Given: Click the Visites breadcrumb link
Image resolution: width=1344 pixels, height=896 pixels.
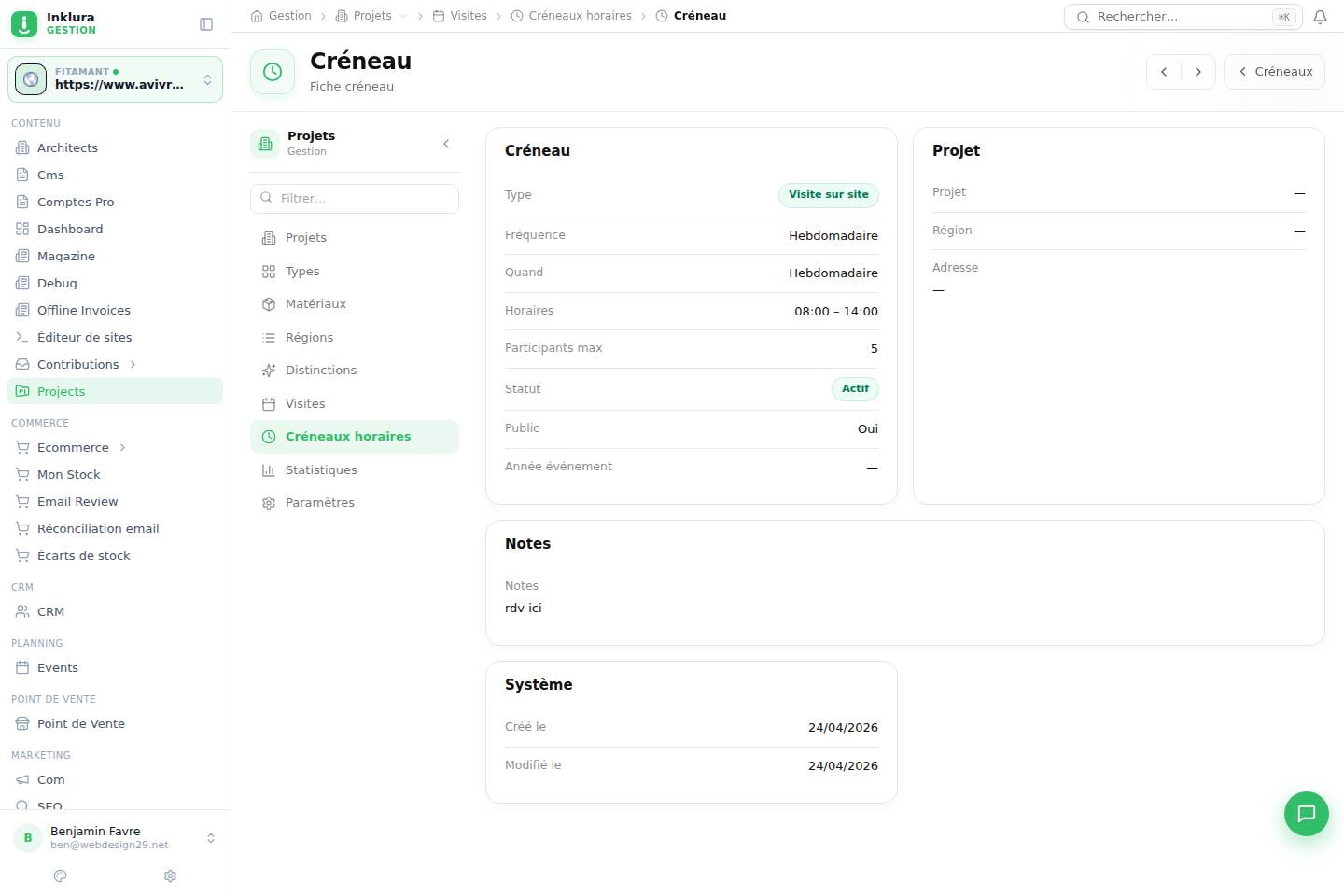Looking at the screenshot, I should coord(459,16).
